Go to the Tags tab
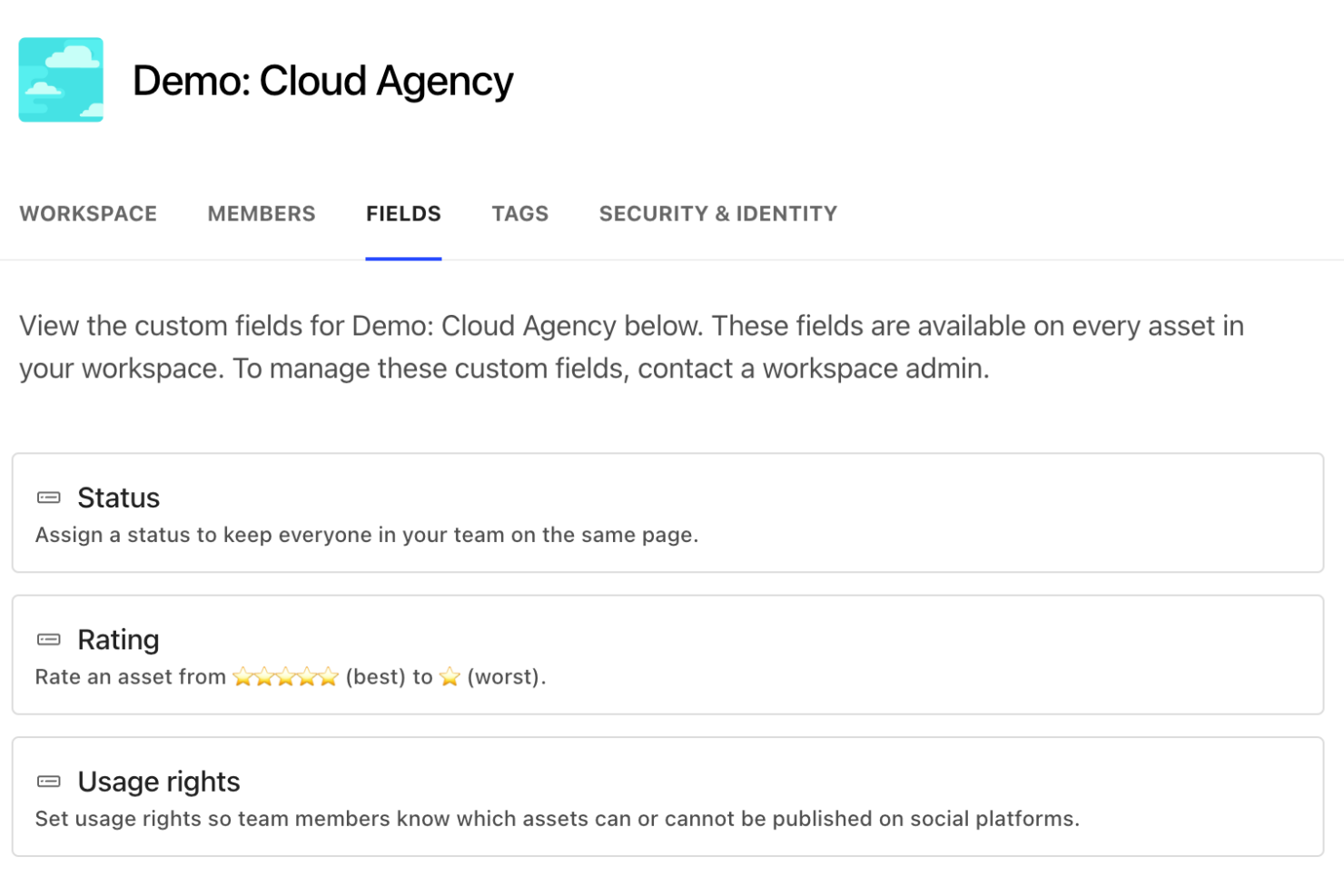 click(x=520, y=214)
